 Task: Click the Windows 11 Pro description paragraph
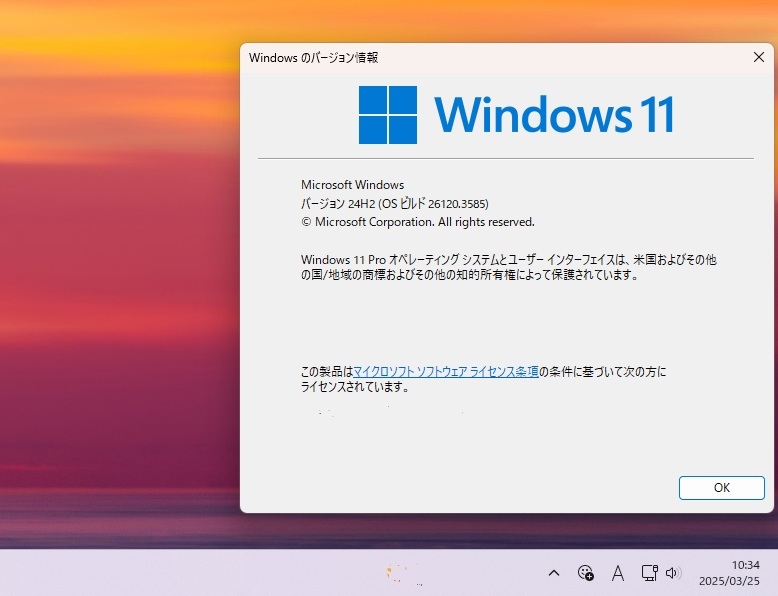(x=509, y=267)
